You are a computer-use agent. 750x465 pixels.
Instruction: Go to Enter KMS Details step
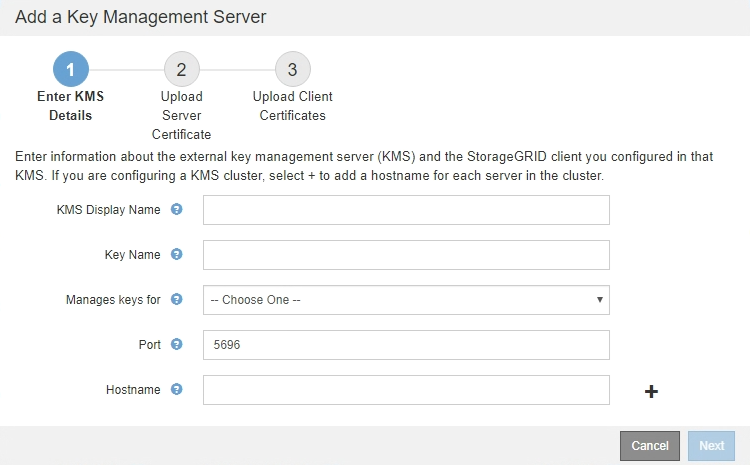pyautogui.click(x=71, y=106)
